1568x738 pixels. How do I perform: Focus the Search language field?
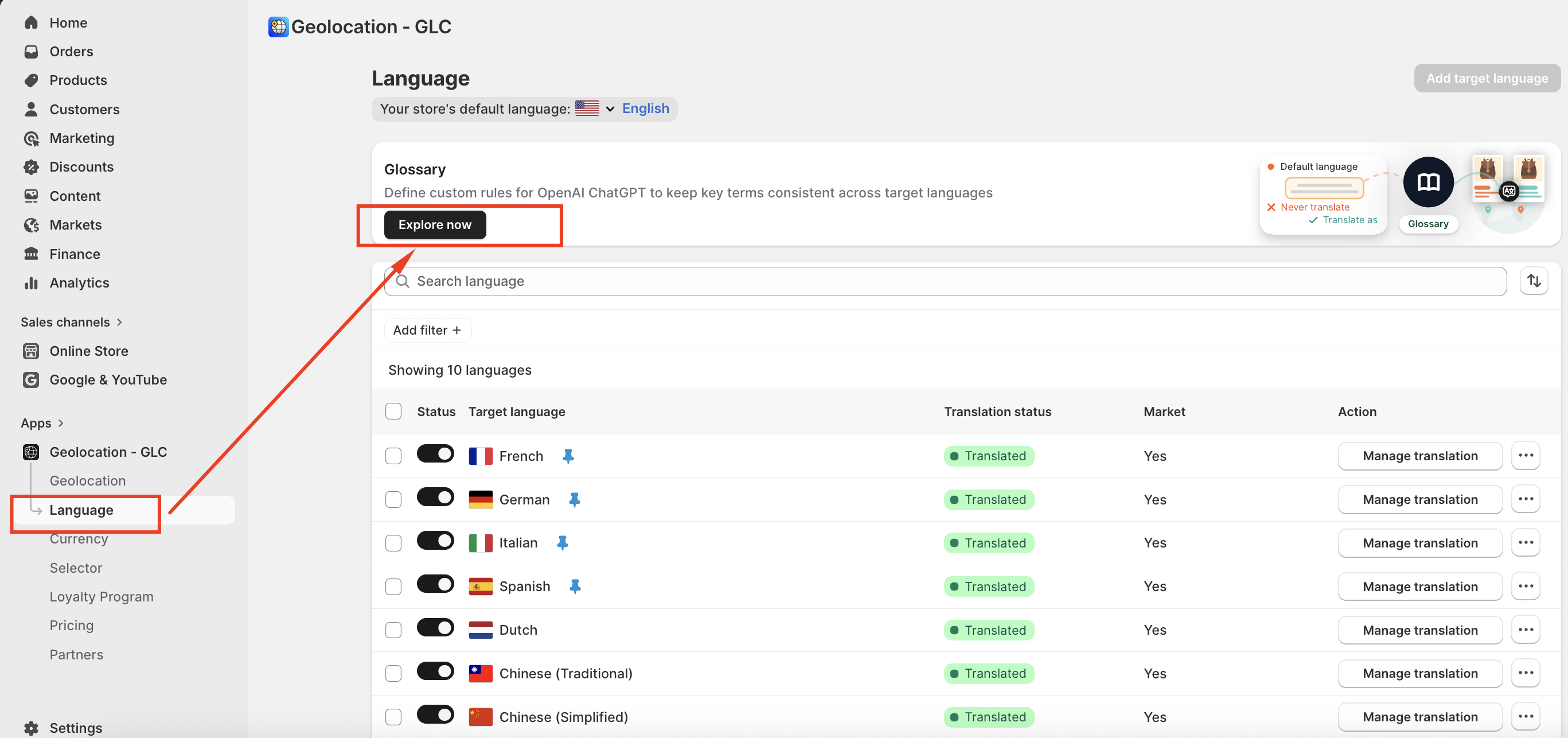click(945, 281)
